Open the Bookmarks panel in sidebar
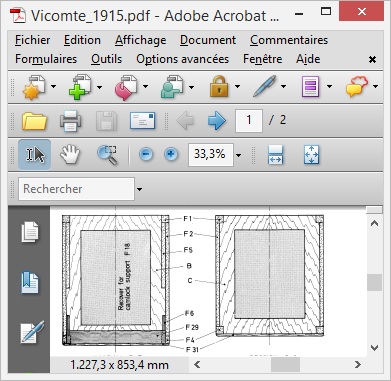Image resolution: width=391 pixels, height=381 pixels. (x=30, y=282)
